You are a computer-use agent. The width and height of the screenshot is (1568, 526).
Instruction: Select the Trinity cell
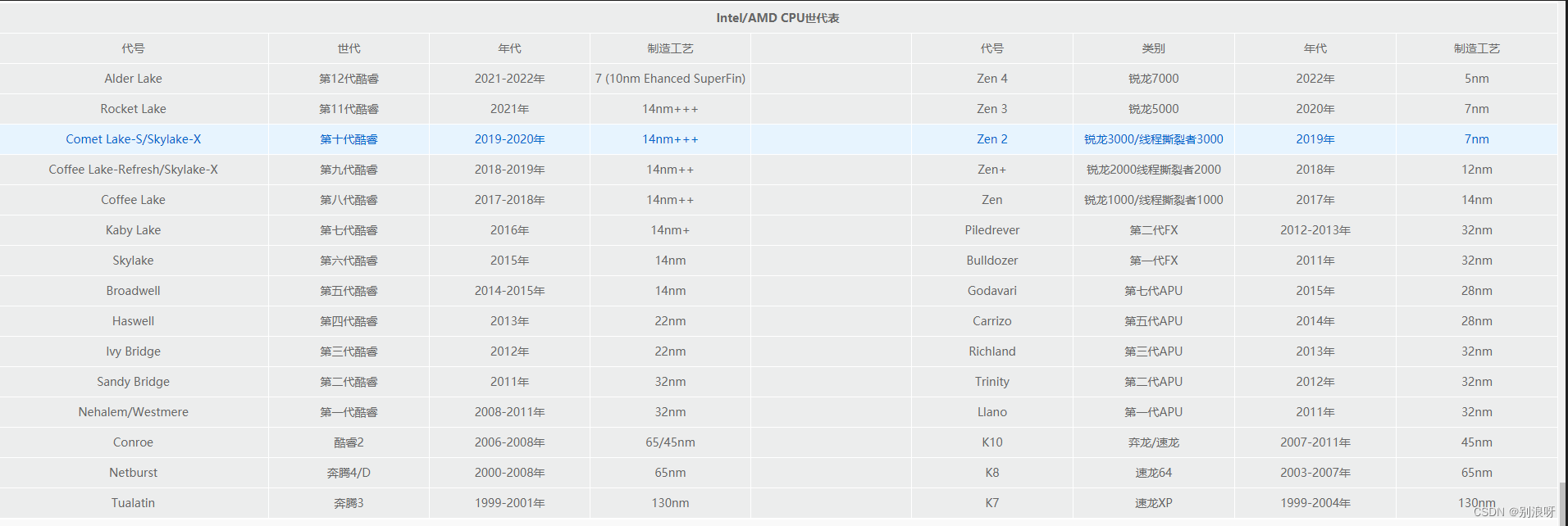coord(991,382)
